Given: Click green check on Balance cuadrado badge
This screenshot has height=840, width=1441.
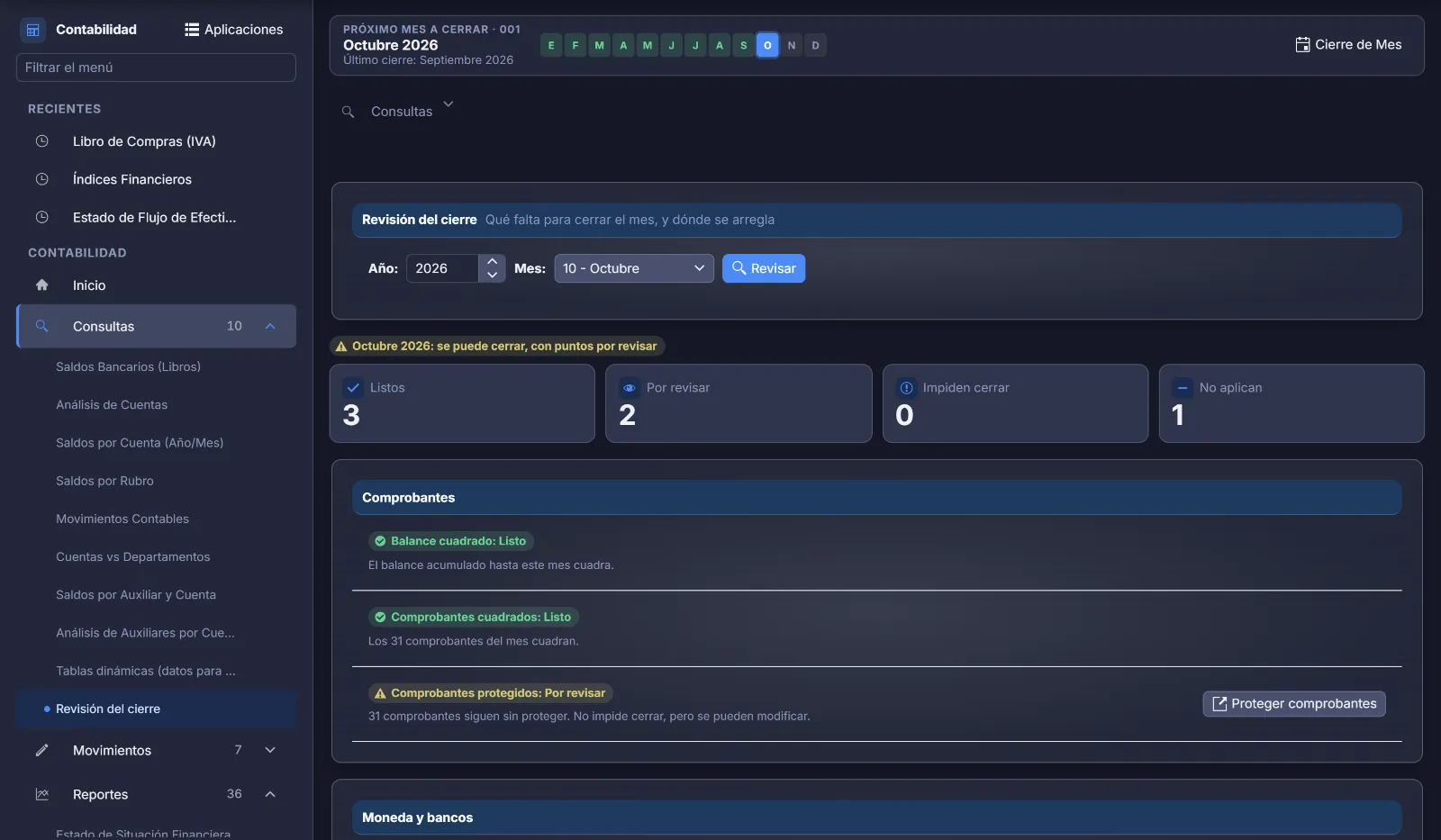Looking at the screenshot, I should point(380,541).
